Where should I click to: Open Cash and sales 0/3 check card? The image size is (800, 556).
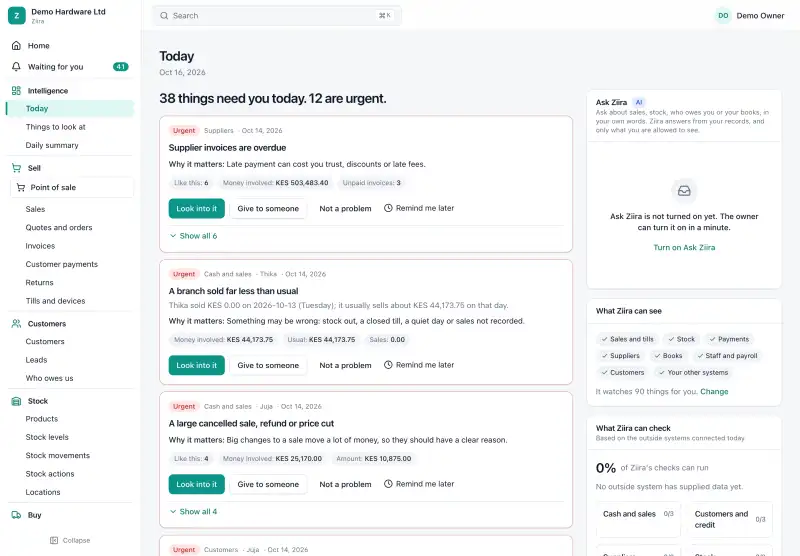tap(638, 519)
